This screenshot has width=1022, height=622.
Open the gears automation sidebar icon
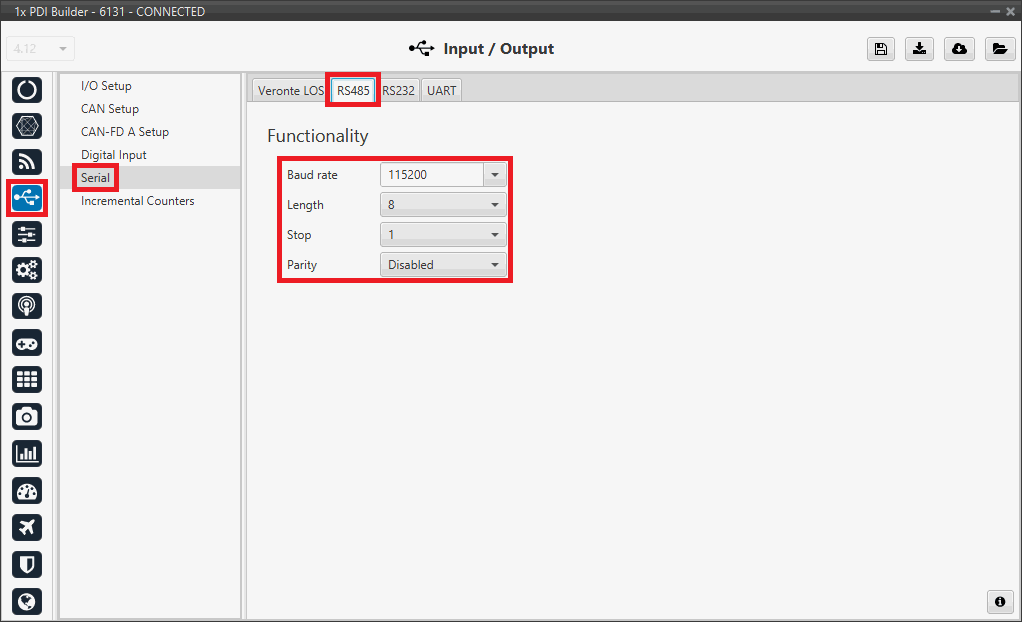coord(27,270)
